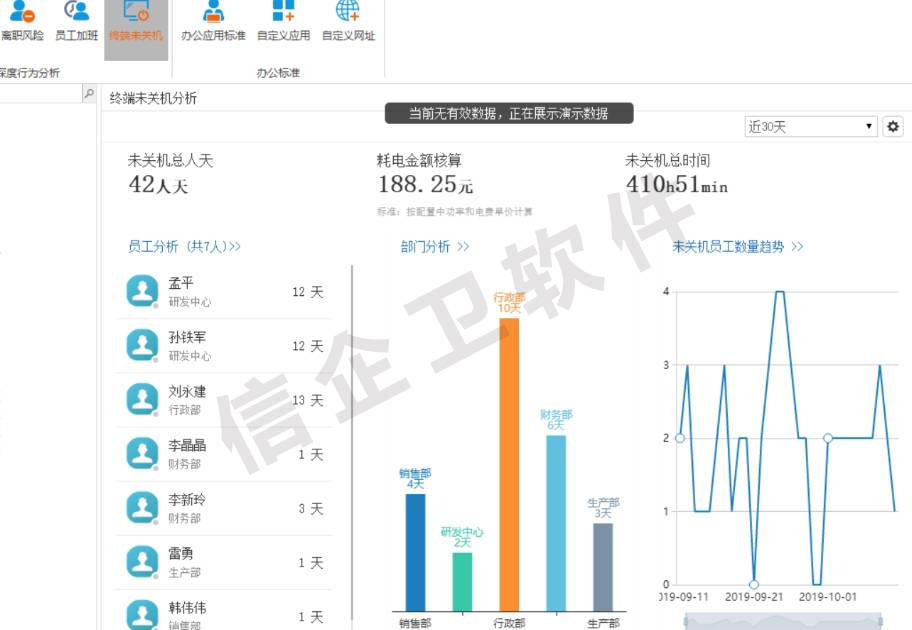
Task: Click 刘永建 avatar icon
Action: pyautogui.click(x=142, y=400)
